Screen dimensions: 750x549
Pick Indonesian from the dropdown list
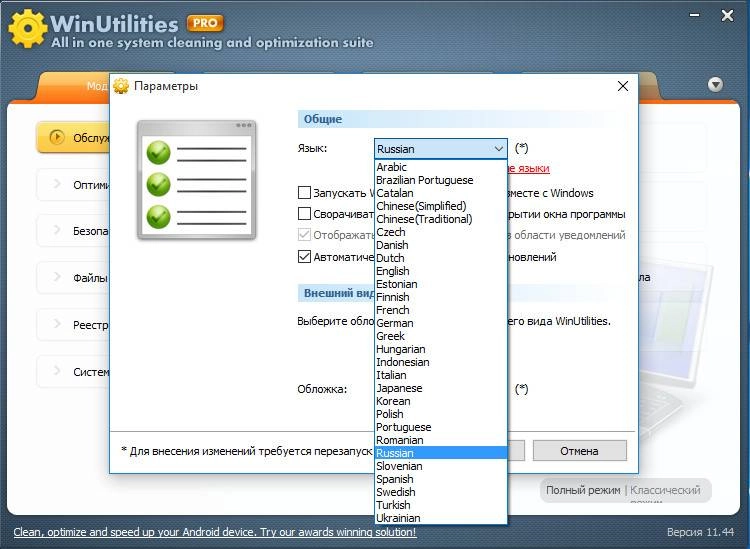pos(441,362)
